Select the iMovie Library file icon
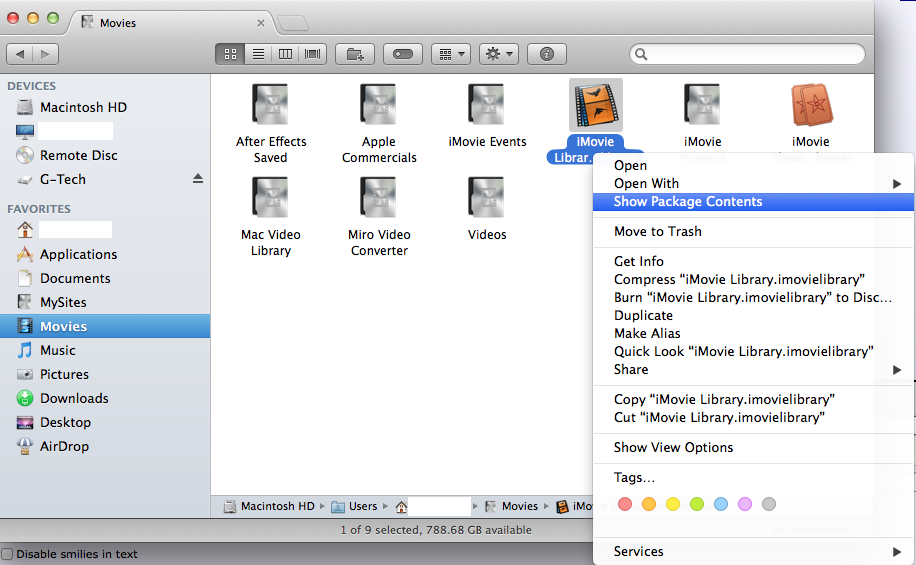The width and height of the screenshot is (916, 565). tap(595, 105)
